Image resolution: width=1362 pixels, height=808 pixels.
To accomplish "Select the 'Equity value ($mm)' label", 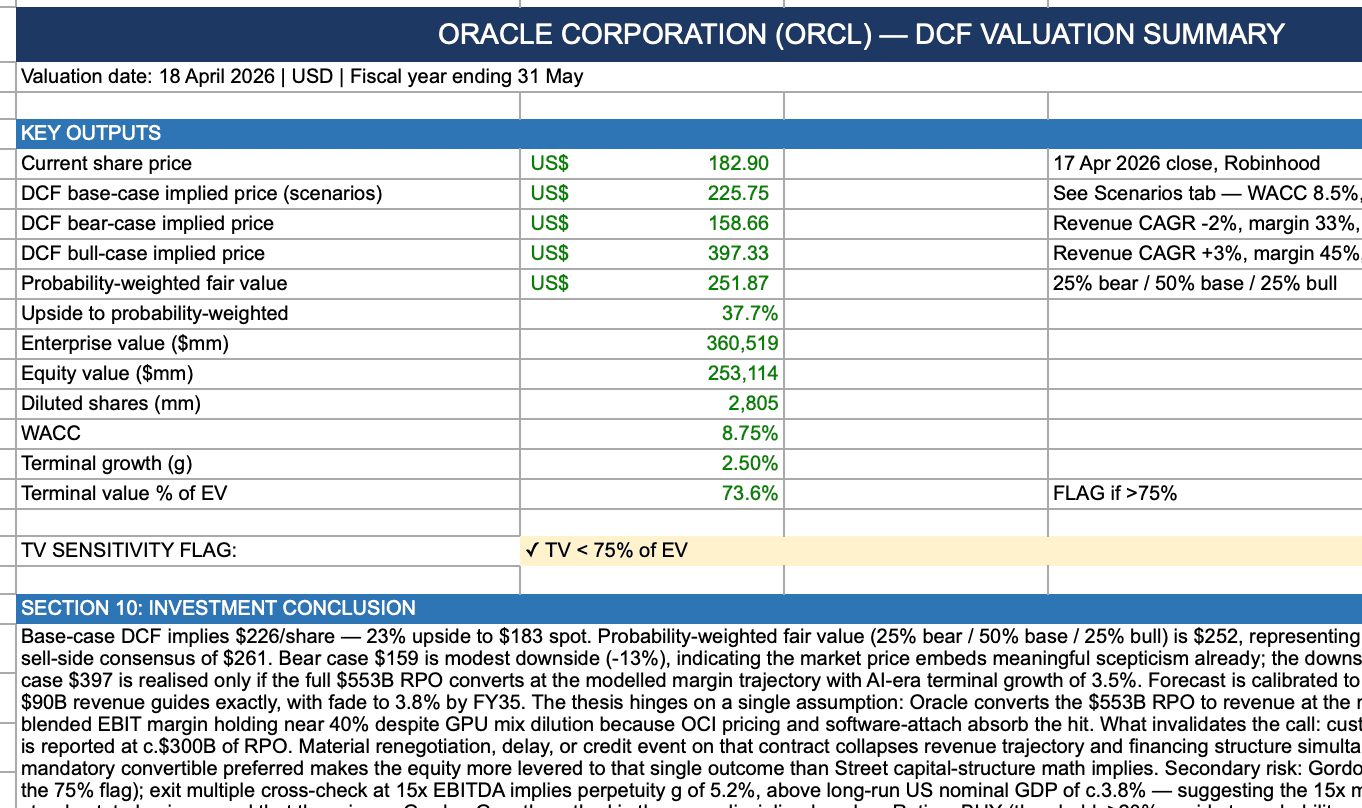I will tap(107, 373).
